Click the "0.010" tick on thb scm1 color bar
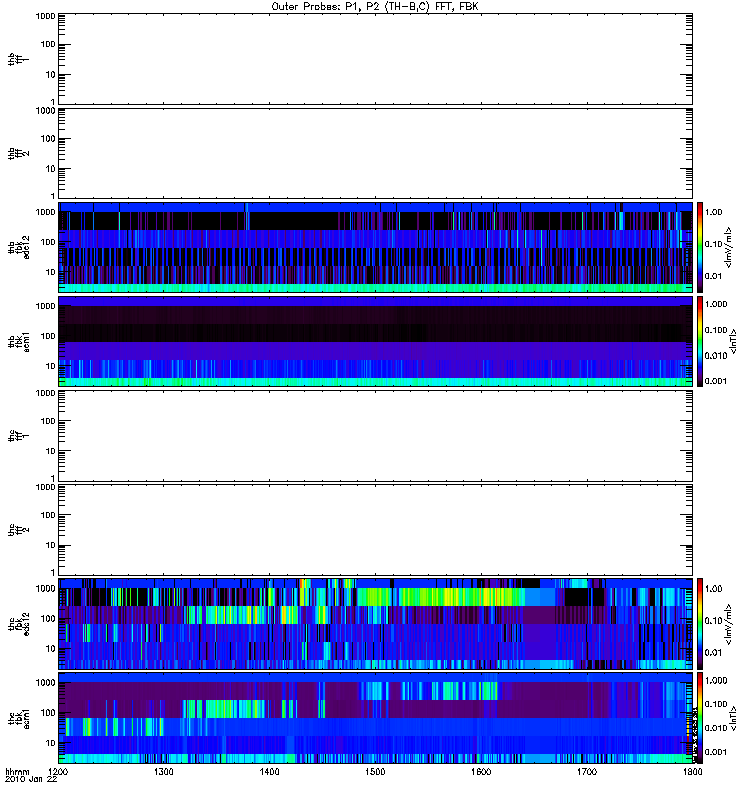The width and height of the screenshot is (750, 800). tap(716, 356)
